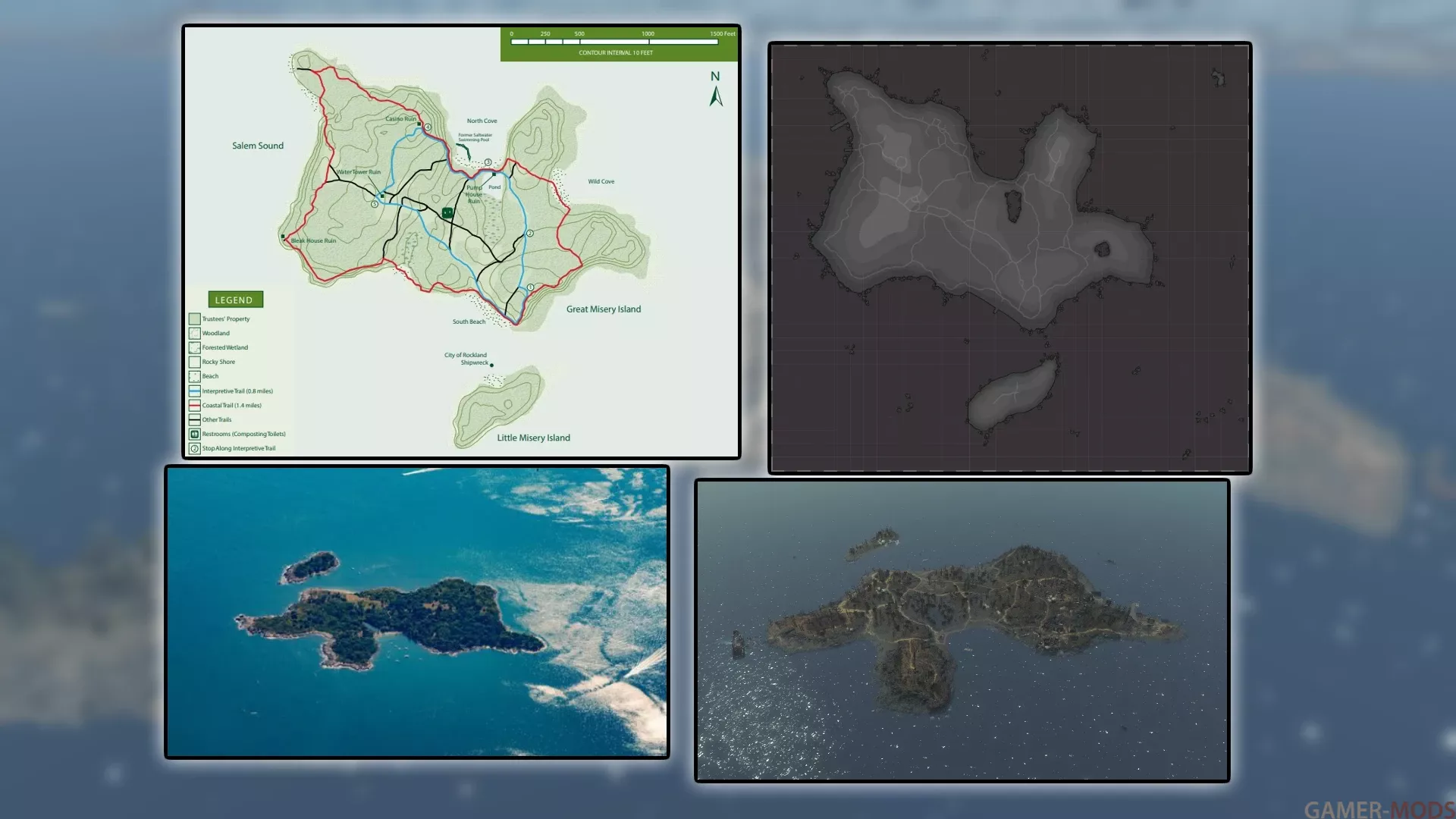Click the Interpretive Trail blue legend swatch
Image resolution: width=1456 pixels, height=819 pixels.
[x=194, y=391]
